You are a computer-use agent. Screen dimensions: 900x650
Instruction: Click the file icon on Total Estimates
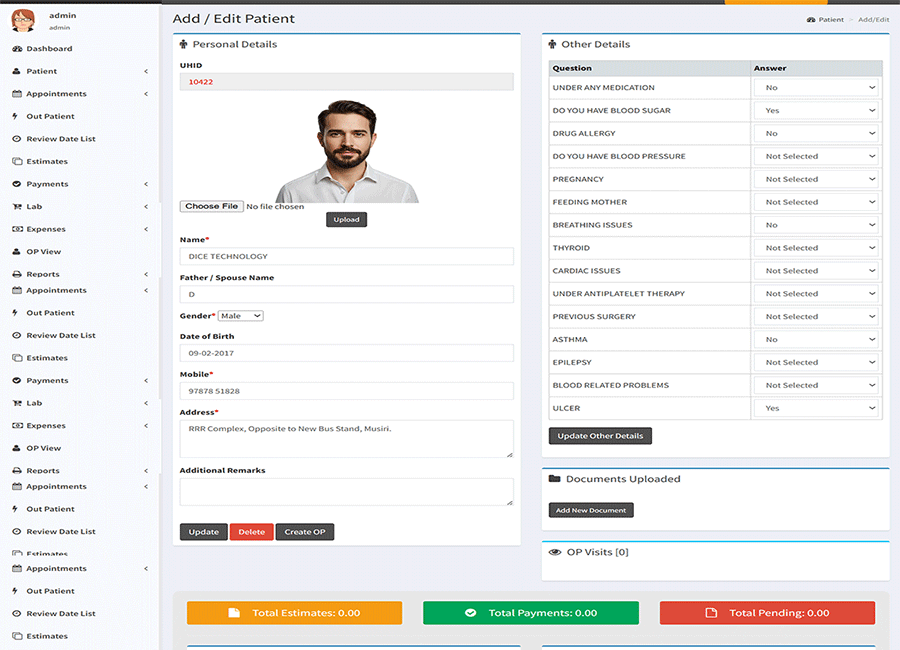pos(233,613)
